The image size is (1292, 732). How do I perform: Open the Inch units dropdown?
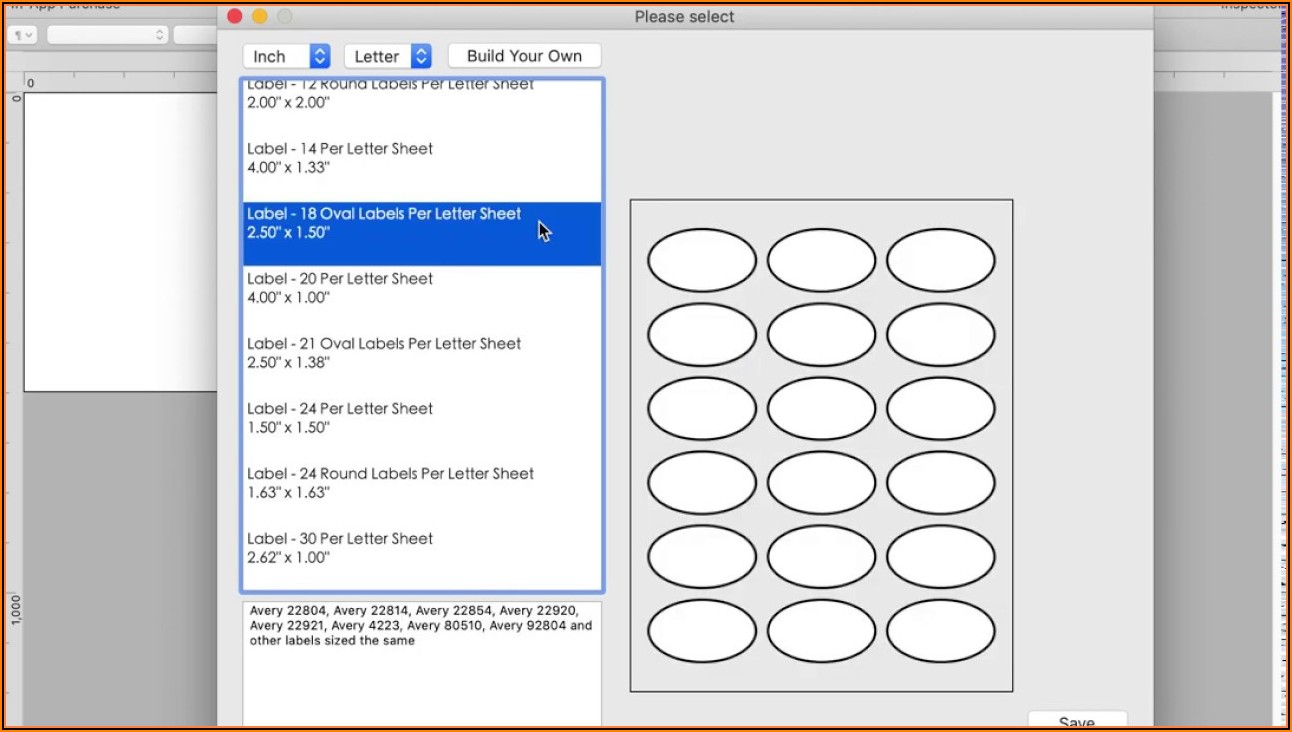[286, 56]
